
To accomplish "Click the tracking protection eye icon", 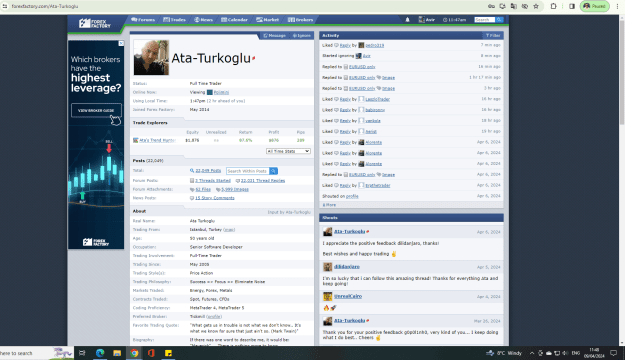I will coord(525,6).
